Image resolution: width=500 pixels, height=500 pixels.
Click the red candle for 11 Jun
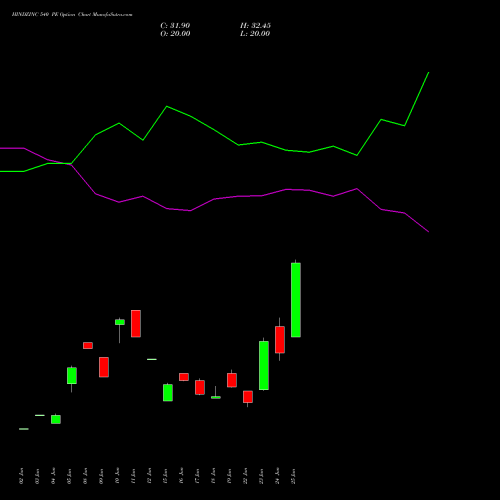(x=136, y=323)
